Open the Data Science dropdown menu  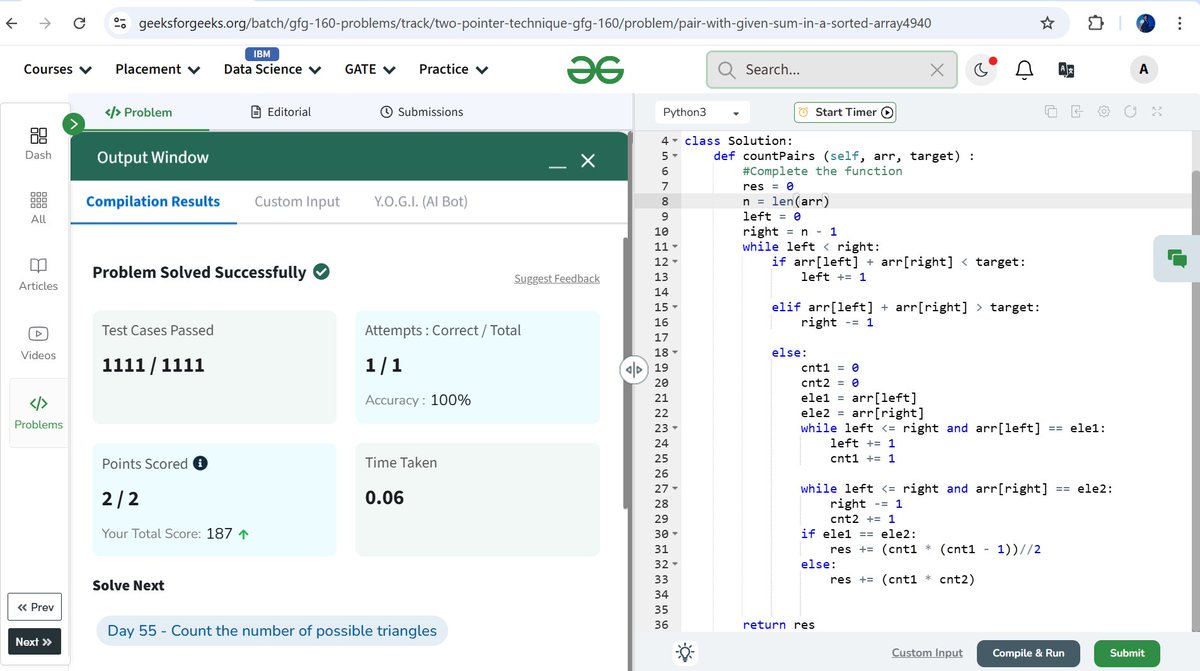pos(272,69)
